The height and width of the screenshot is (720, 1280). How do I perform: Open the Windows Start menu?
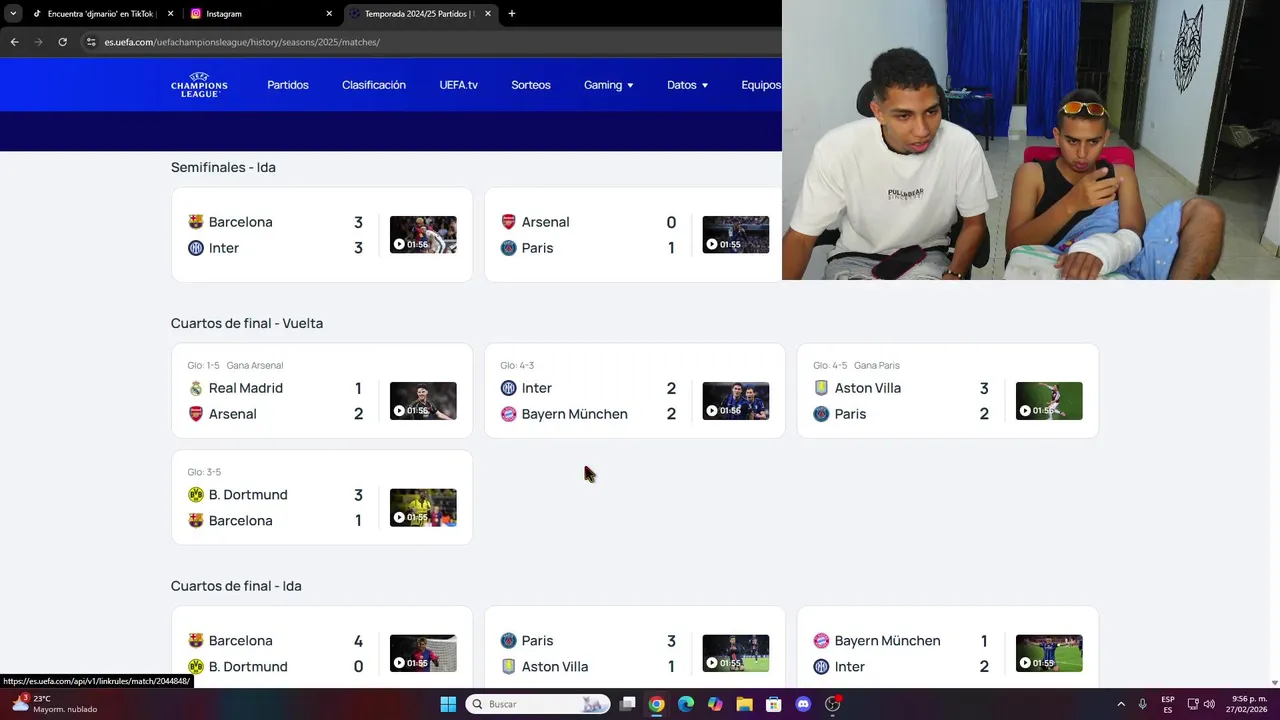pyautogui.click(x=448, y=704)
